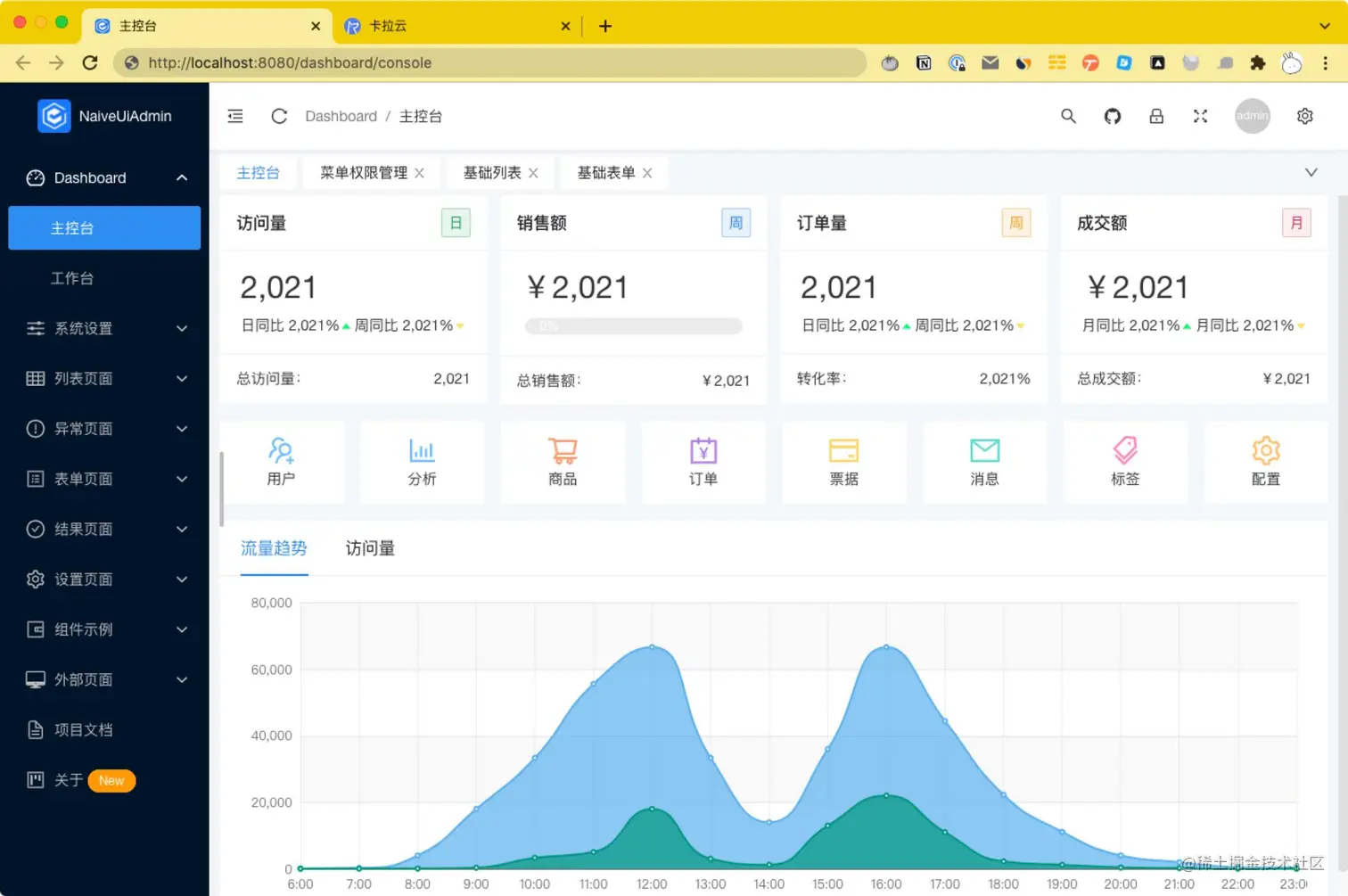
Task: Open the 商品 shopping cart shortcut
Action: click(563, 462)
